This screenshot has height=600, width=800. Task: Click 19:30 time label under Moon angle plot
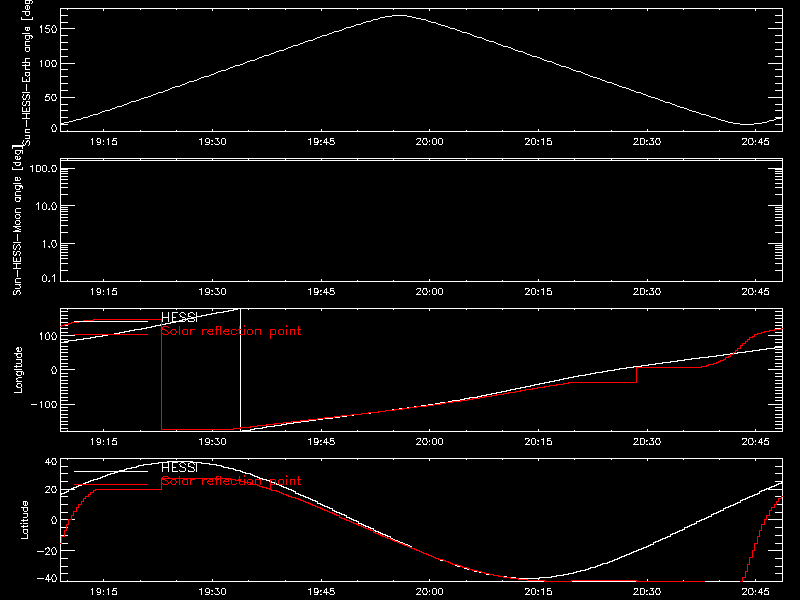click(x=212, y=292)
